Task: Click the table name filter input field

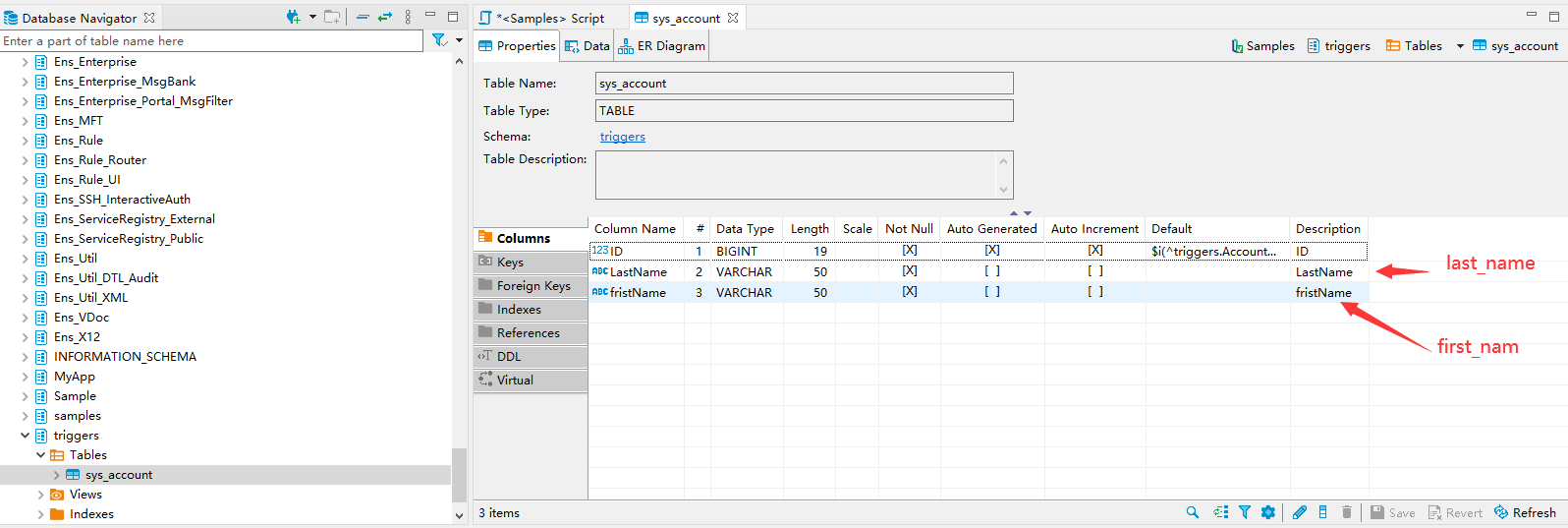Action: [211, 41]
